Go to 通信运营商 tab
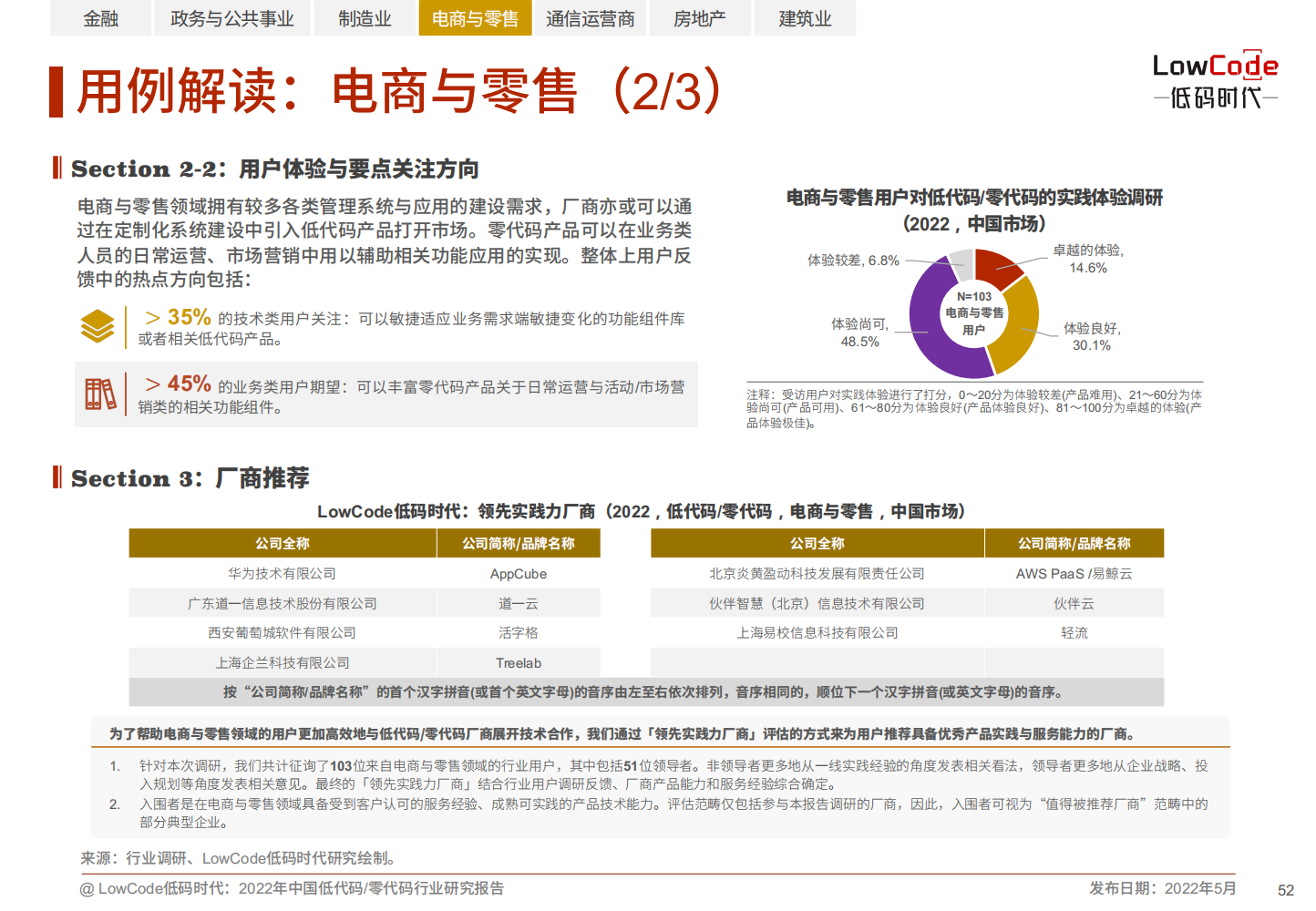Screen dimensions: 1316x911 (590, 18)
